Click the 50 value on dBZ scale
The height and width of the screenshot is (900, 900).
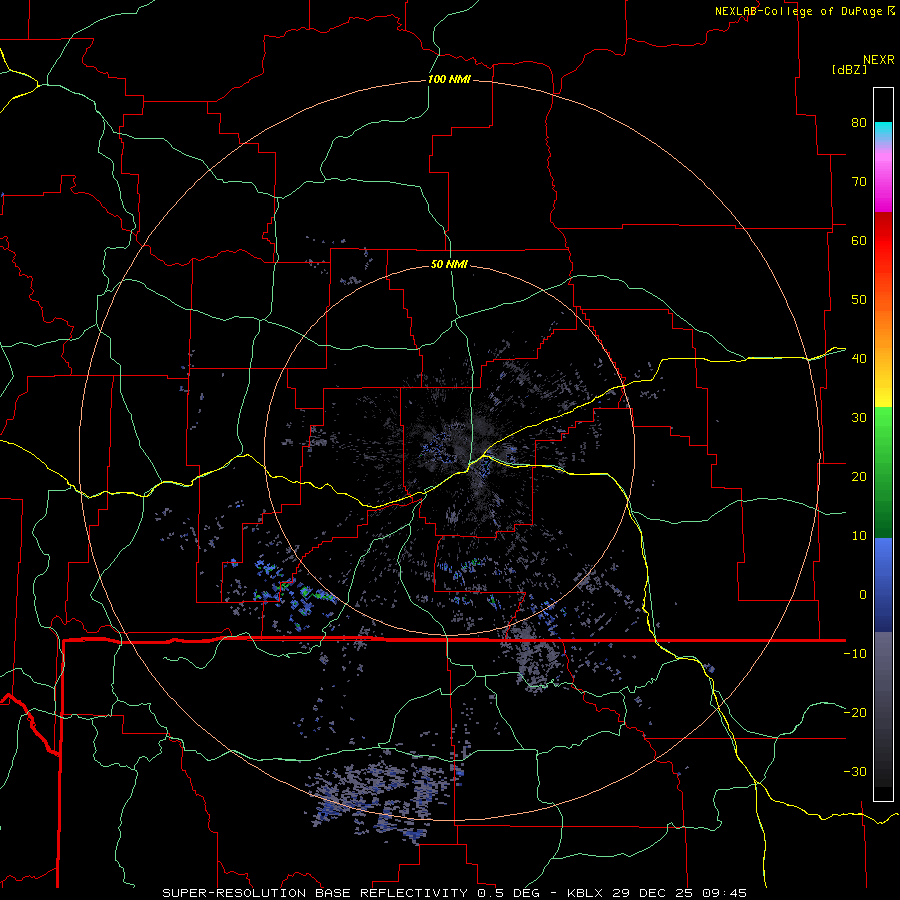pos(859,300)
